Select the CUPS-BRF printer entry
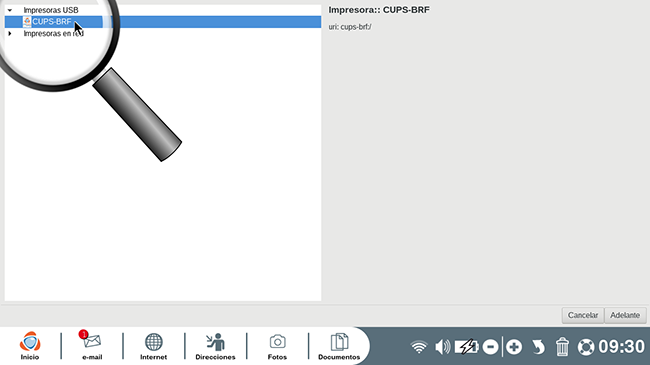Screen dimensions: 650x365 [163, 22]
